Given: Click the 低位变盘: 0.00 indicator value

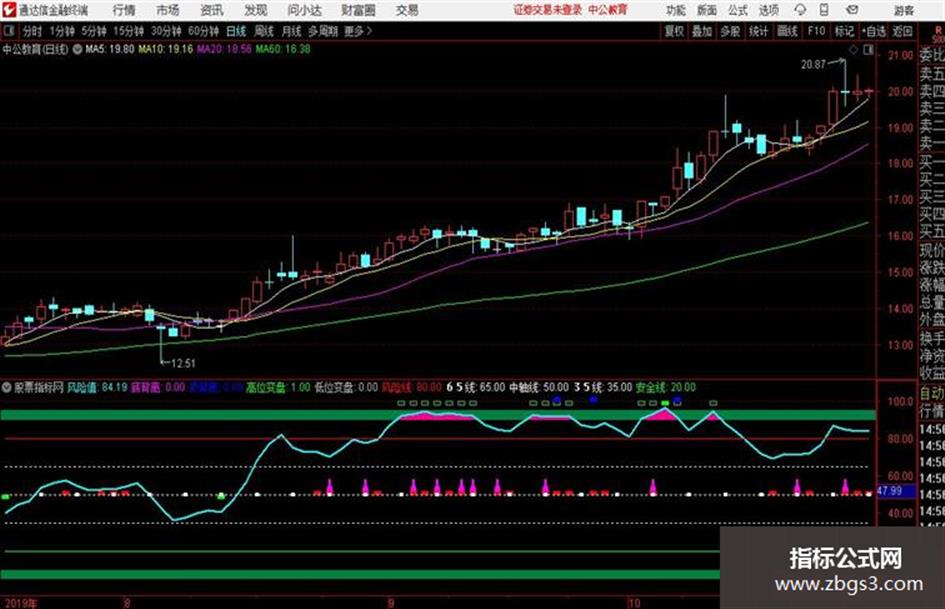Looking at the screenshot, I should point(346,387).
